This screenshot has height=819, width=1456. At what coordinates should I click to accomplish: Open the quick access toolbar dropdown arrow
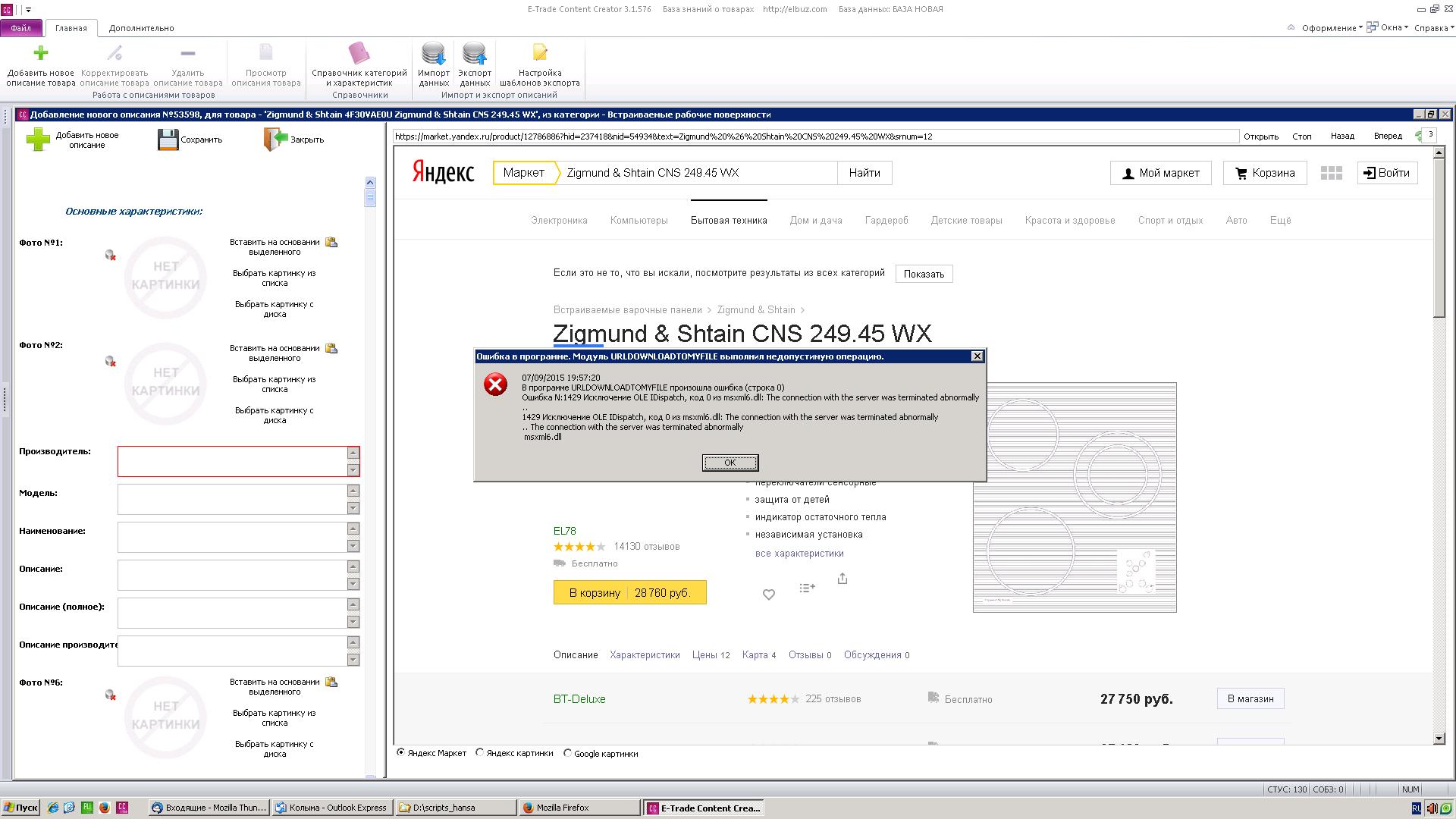pyautogui.click(x=29, y=10)
